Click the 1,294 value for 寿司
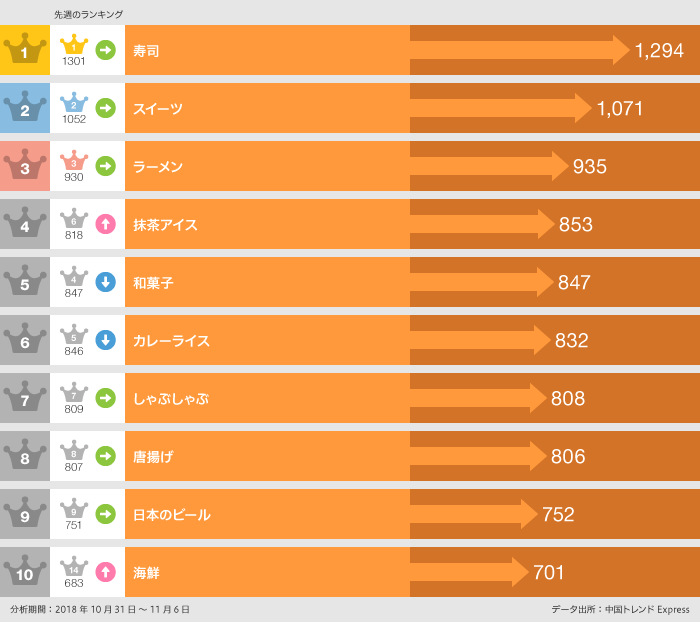 (x=659, y=51)
